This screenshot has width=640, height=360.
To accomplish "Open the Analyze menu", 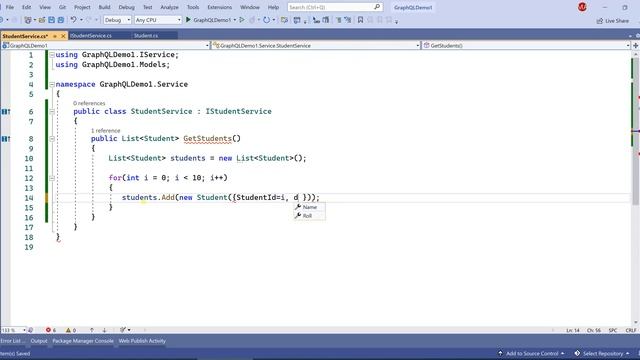I will (x=169, y=7).
